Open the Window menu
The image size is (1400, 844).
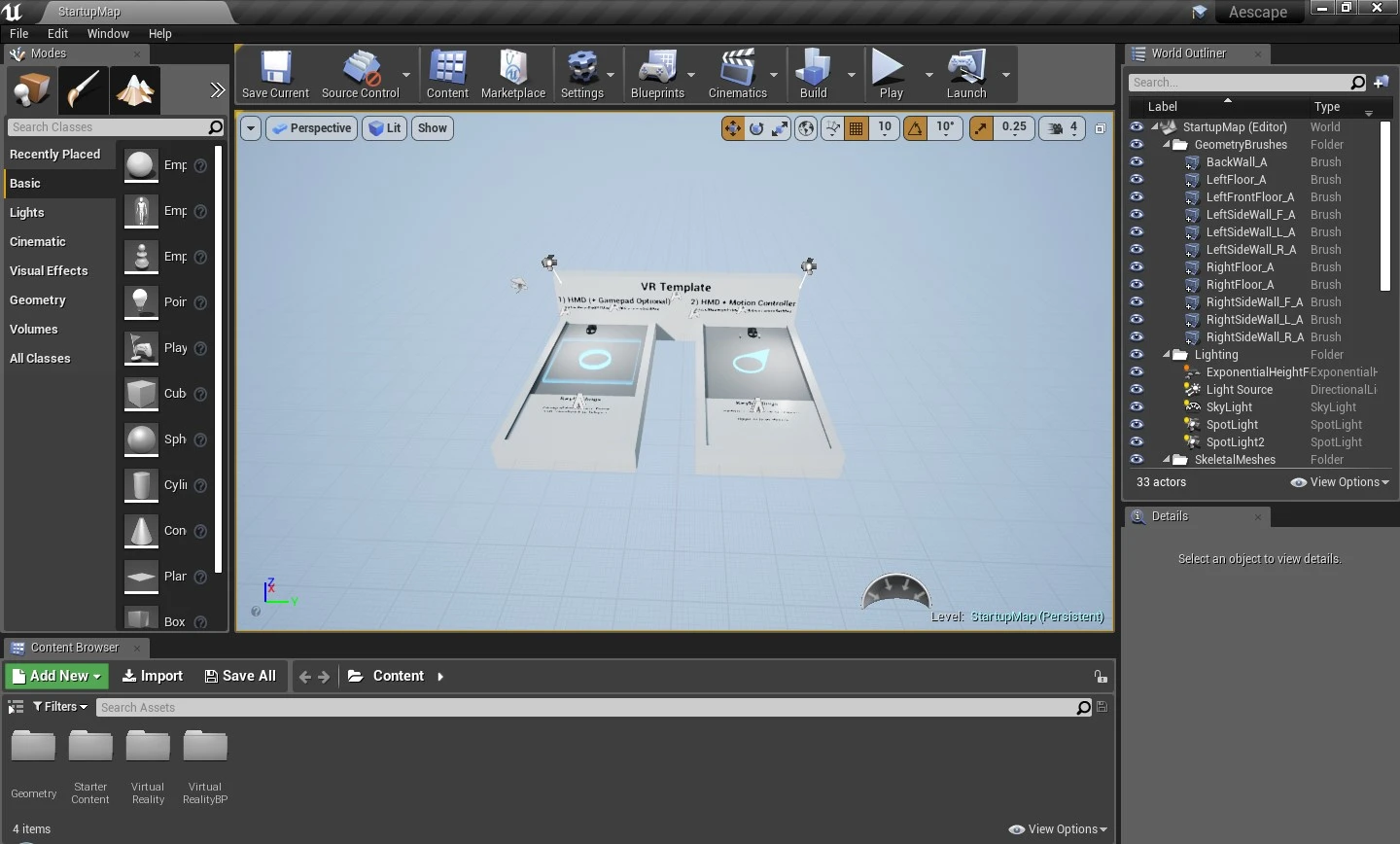coord(108,33)
